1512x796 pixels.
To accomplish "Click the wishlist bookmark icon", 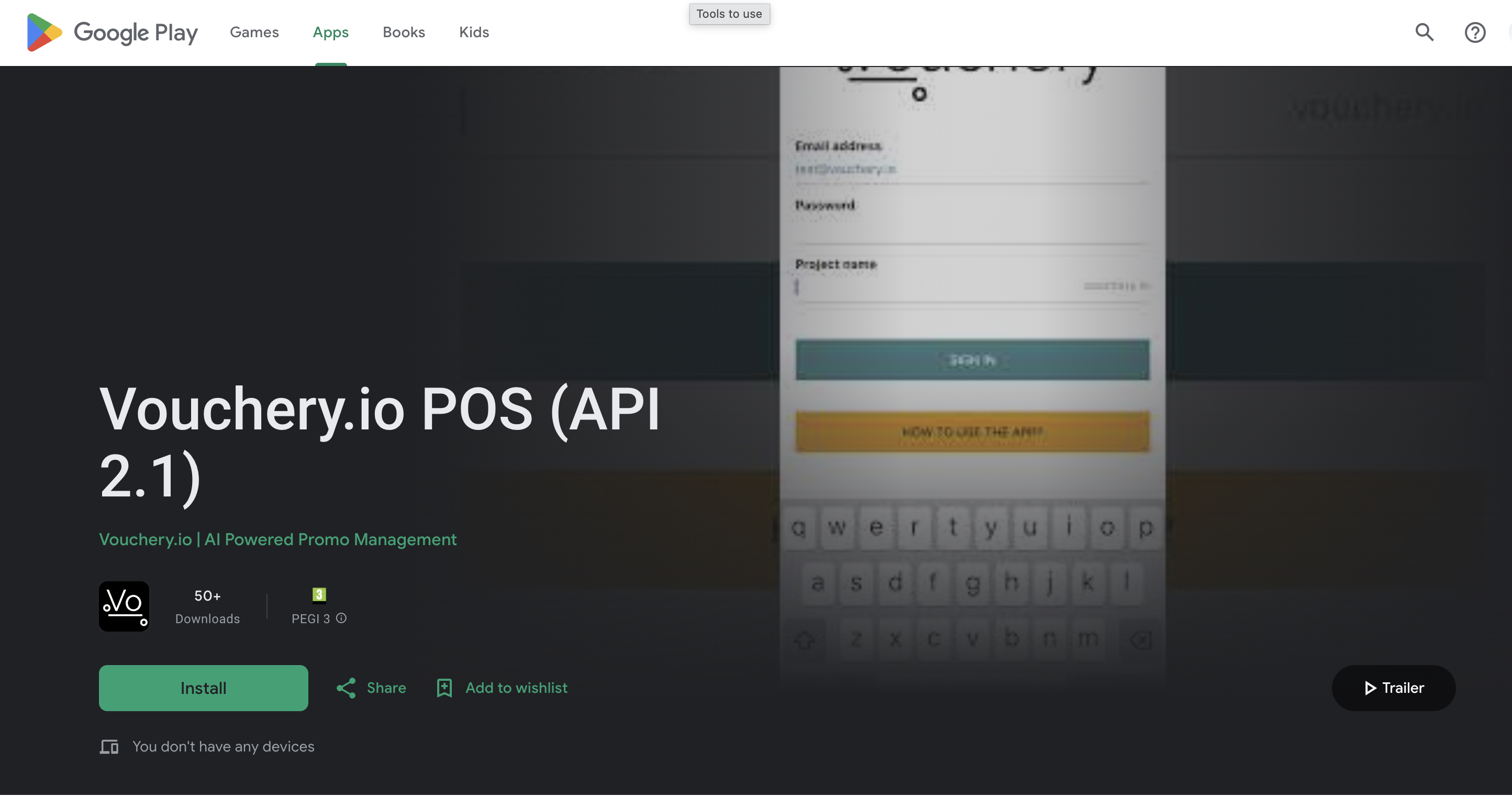I will click(444, 688).
